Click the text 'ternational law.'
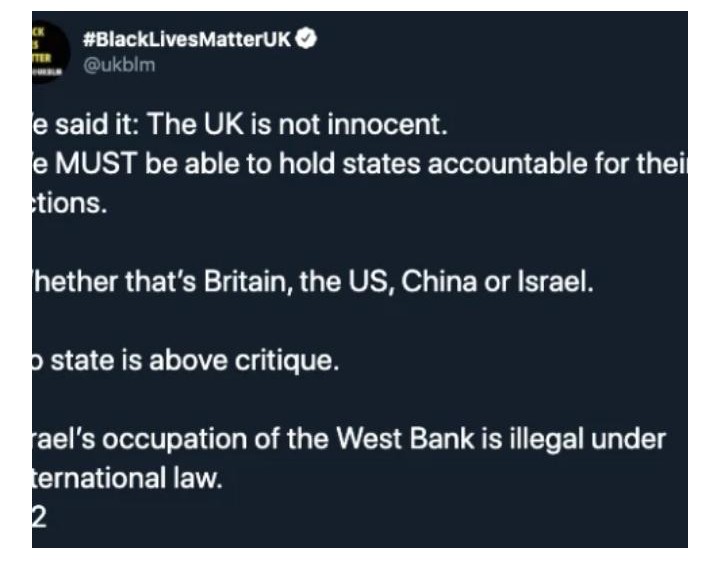Screen dimensions: 720x571 (127, 478)
